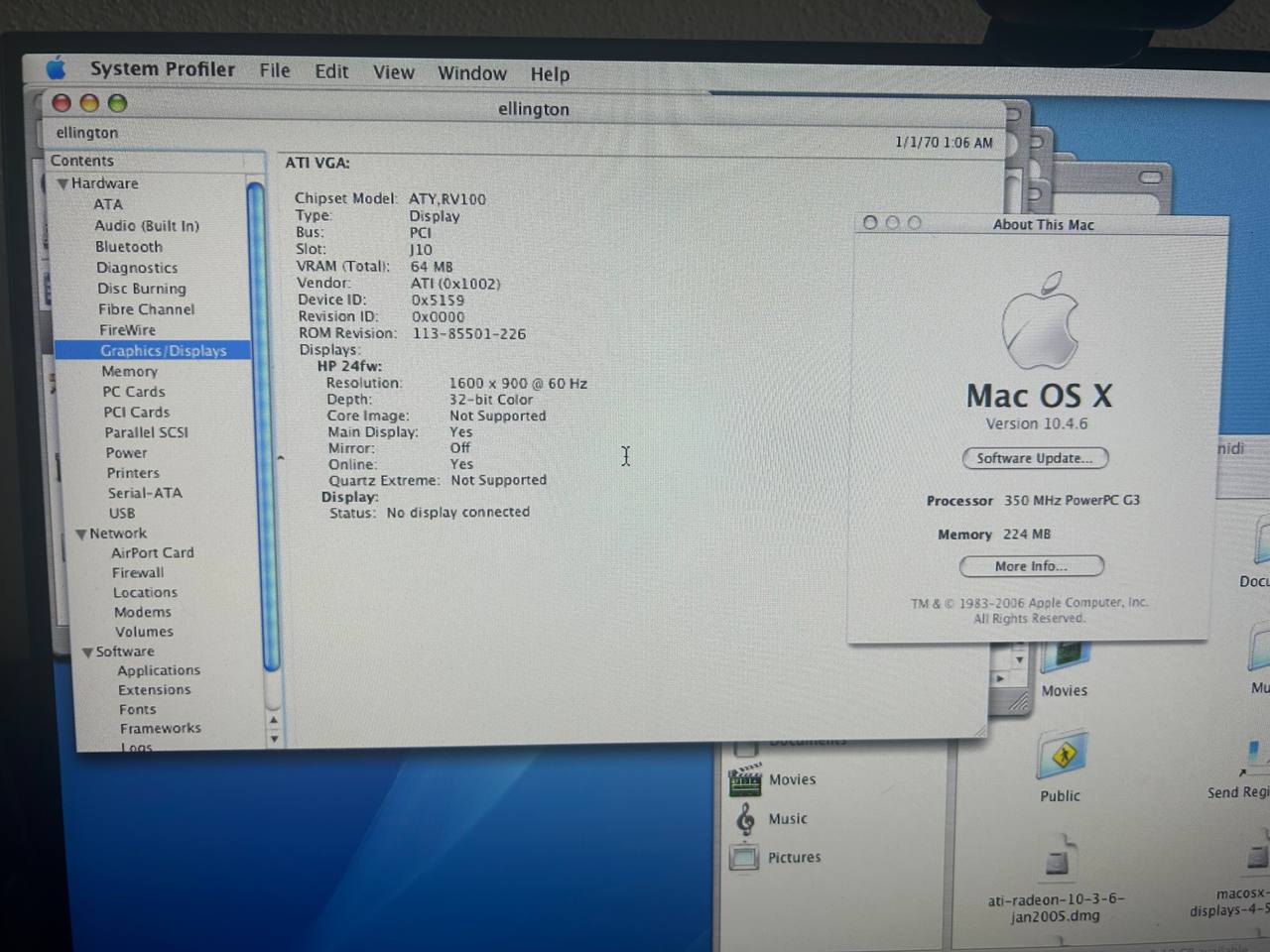
Task: Open Music icon in Finder sidebar
Action: (745, 819)
